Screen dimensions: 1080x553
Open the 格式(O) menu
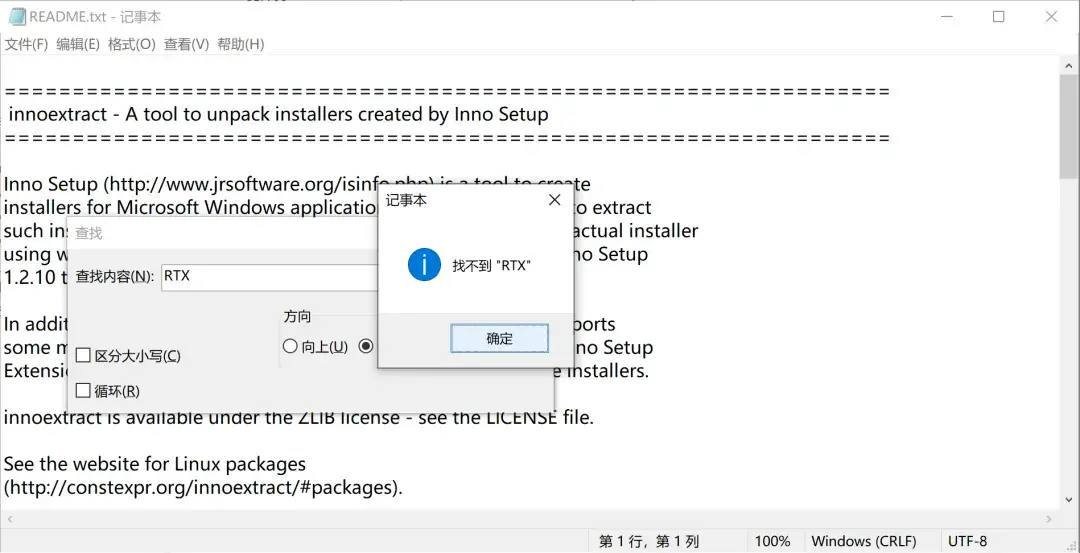click(132, 44)
